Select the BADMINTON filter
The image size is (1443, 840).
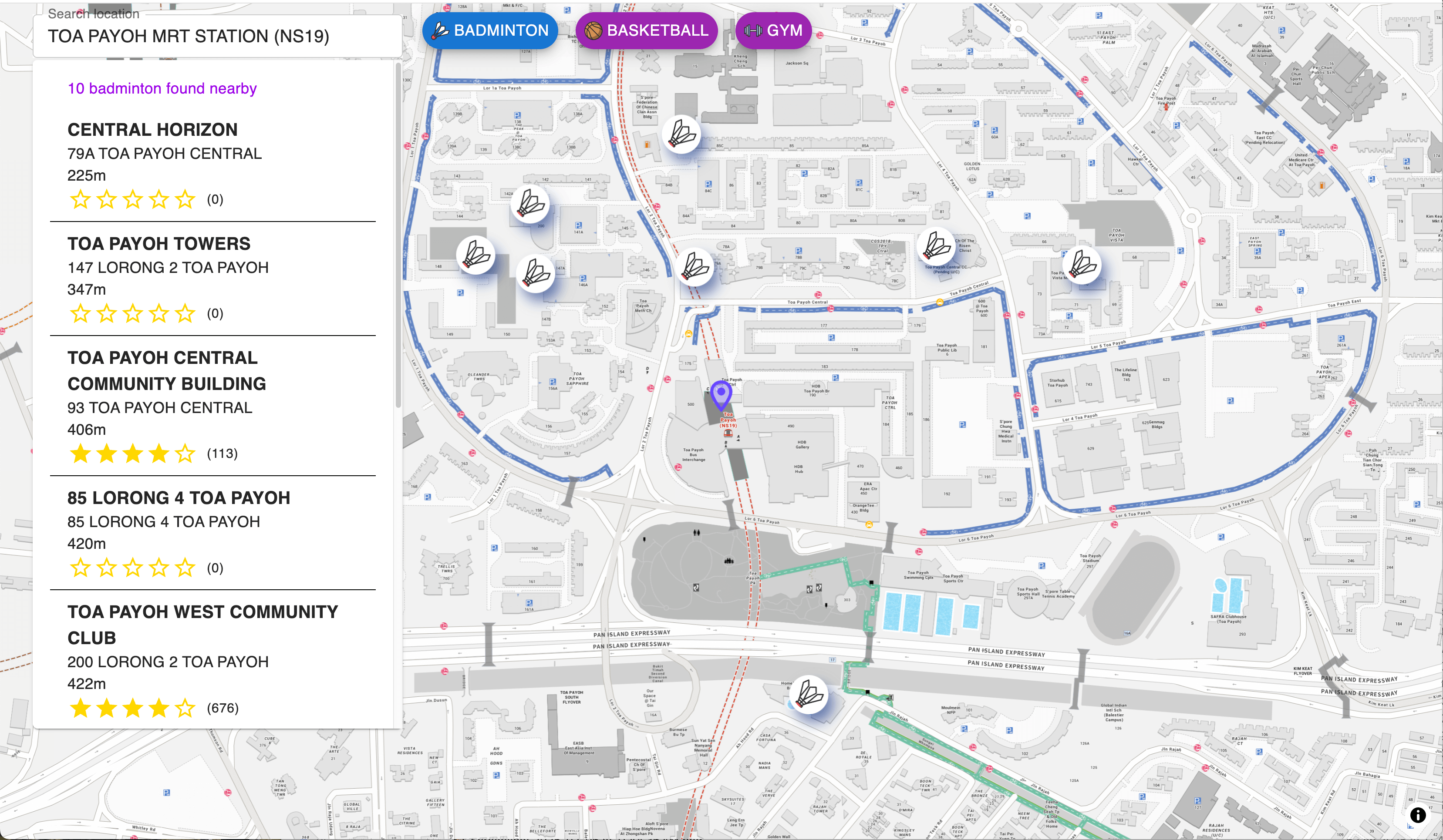tap(490, 30)
